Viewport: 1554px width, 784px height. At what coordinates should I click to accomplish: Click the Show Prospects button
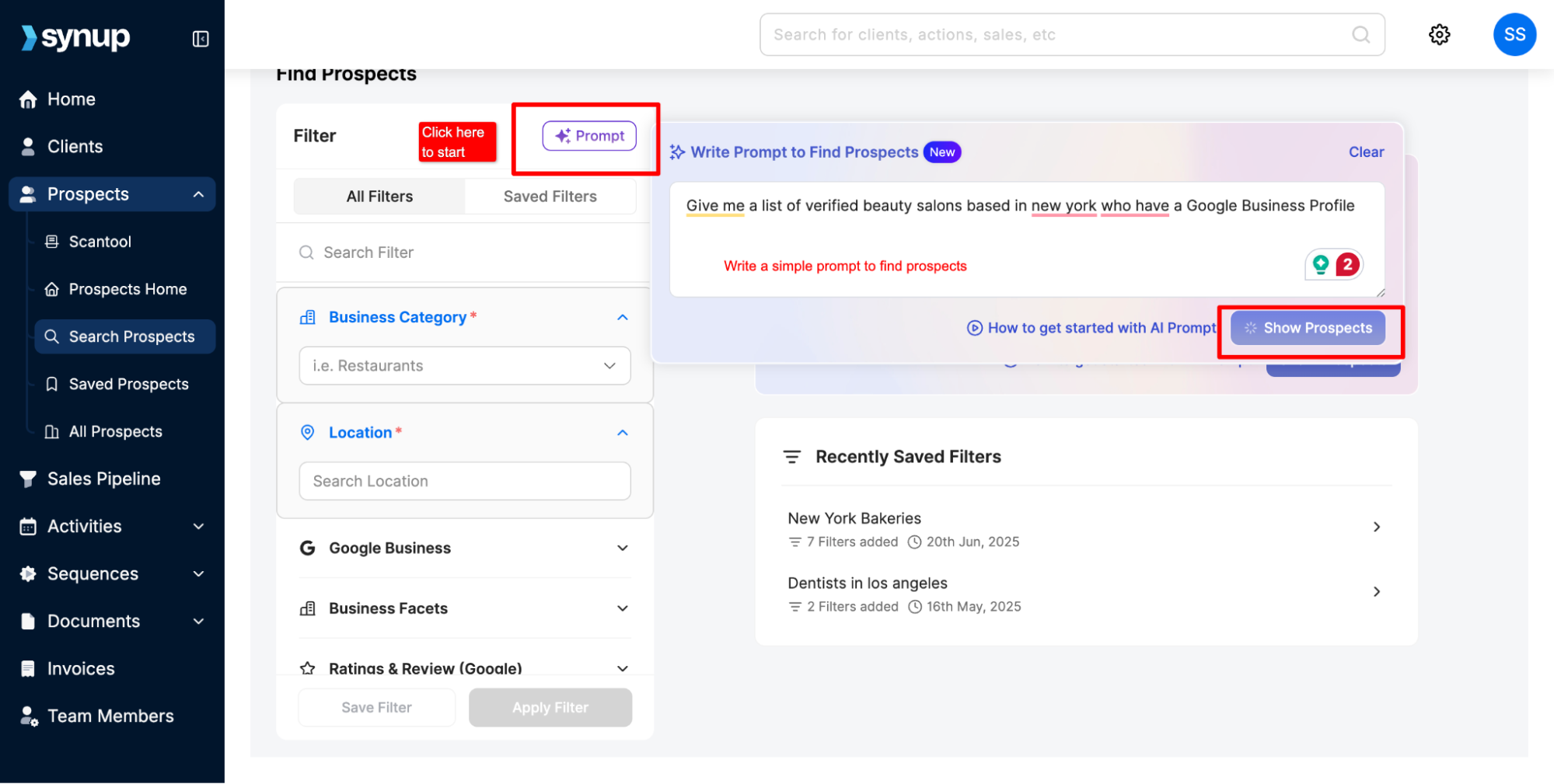1308,328
